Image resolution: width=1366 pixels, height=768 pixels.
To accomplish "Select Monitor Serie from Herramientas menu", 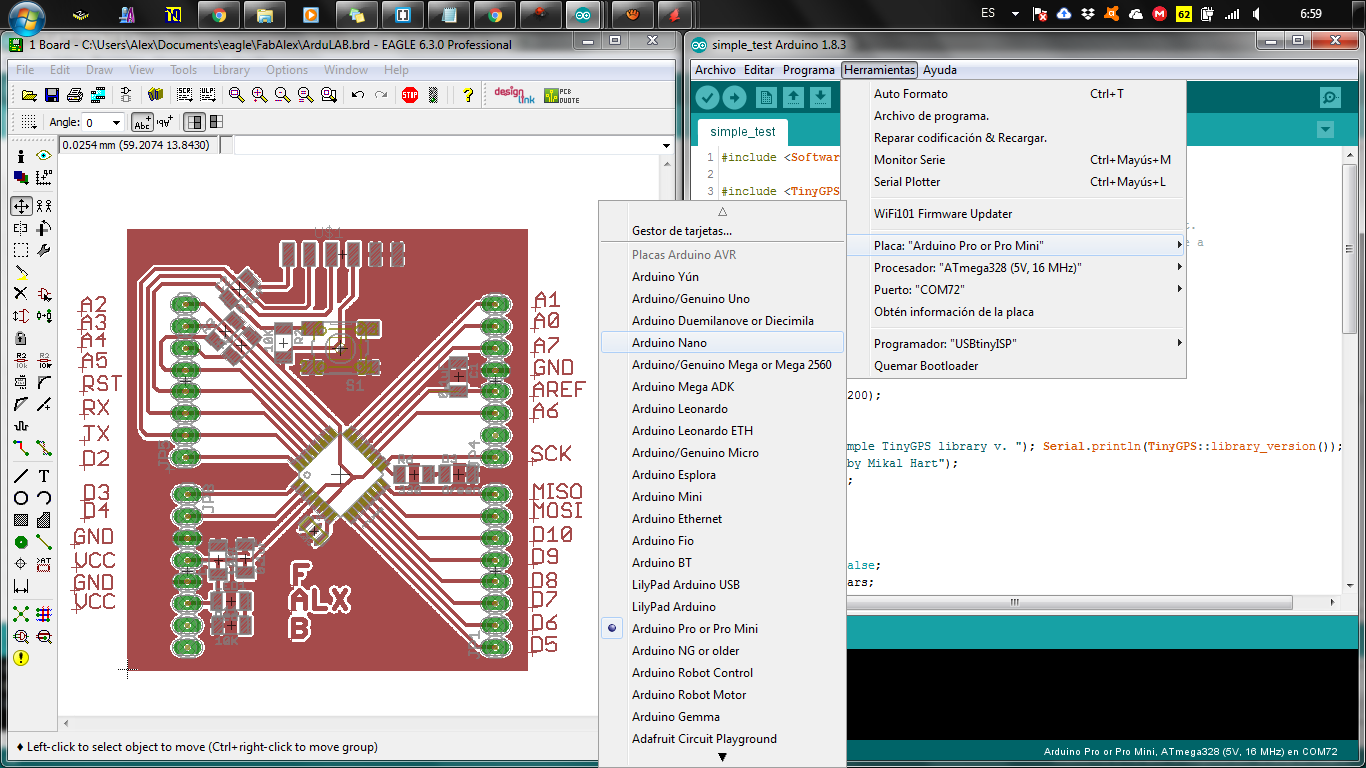I will [x=1014, y=159].
